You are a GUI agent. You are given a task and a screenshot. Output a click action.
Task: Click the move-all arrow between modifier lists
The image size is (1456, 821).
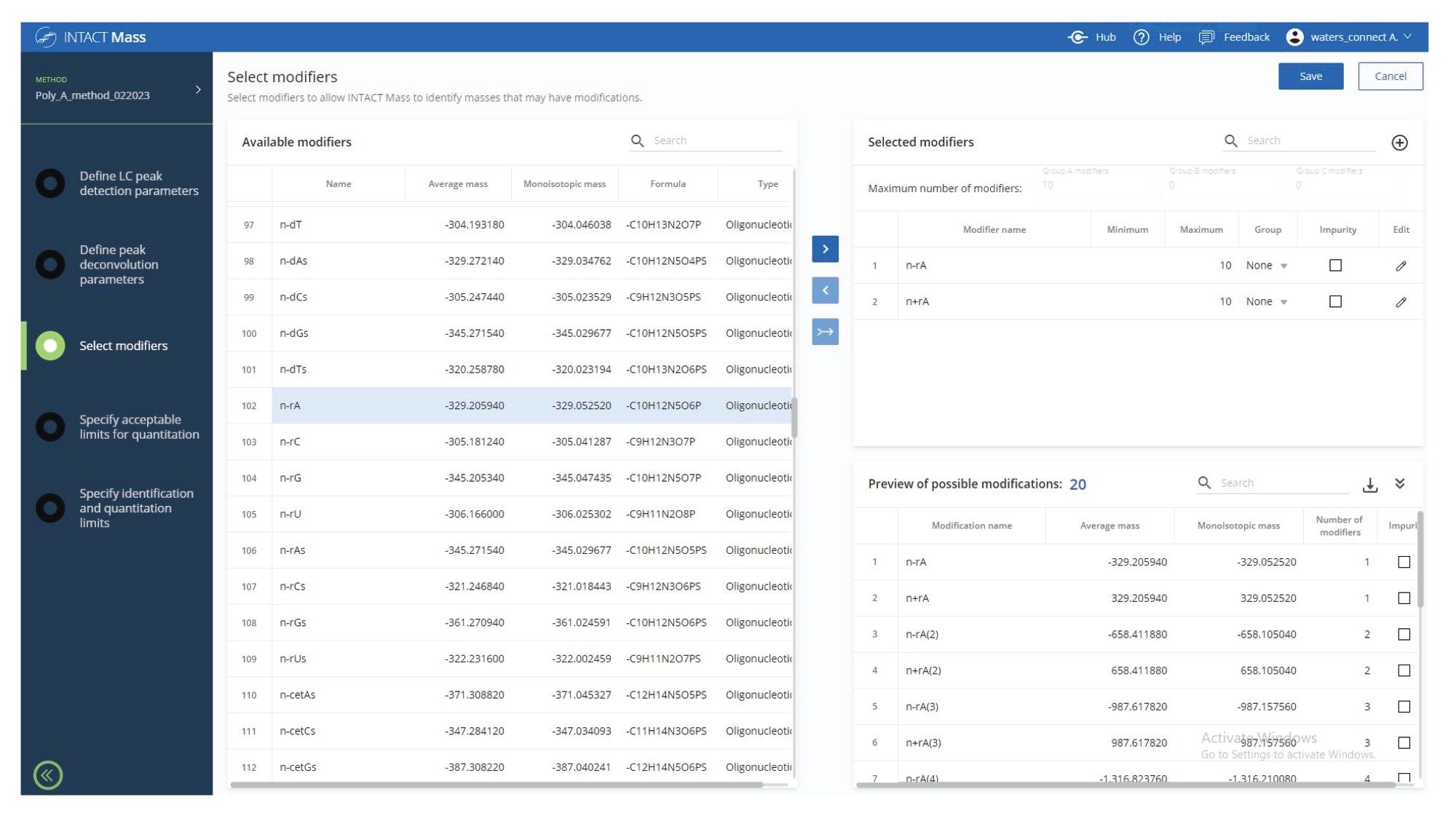pos(825,332)
